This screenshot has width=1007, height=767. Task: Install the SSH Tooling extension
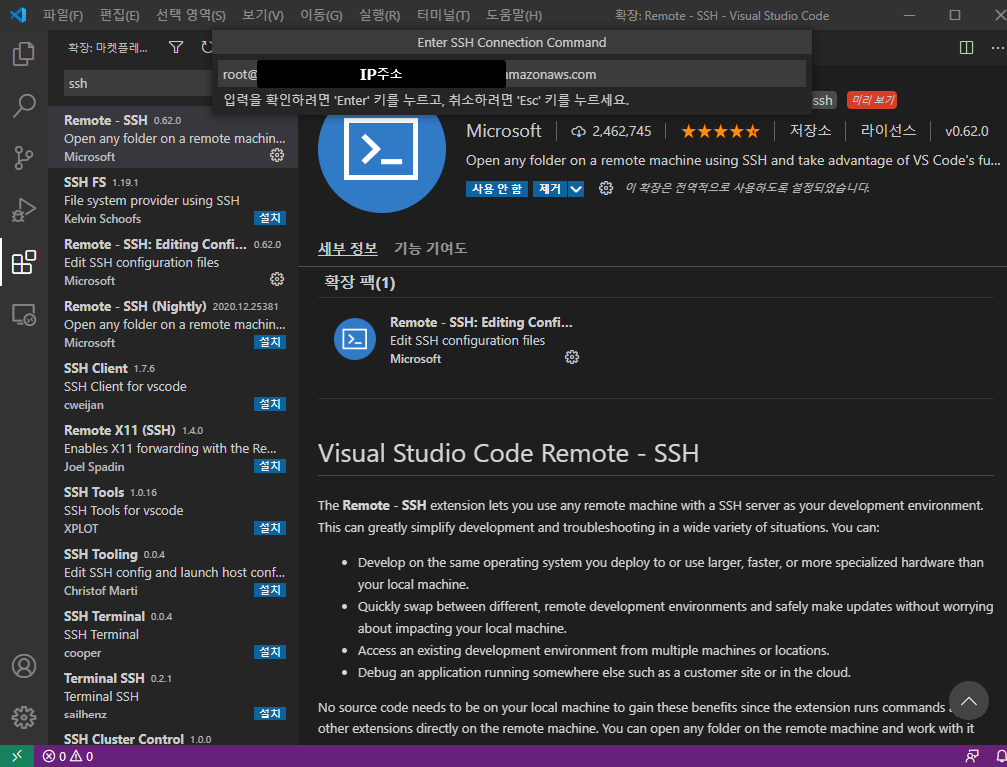[x=270, y=590]
